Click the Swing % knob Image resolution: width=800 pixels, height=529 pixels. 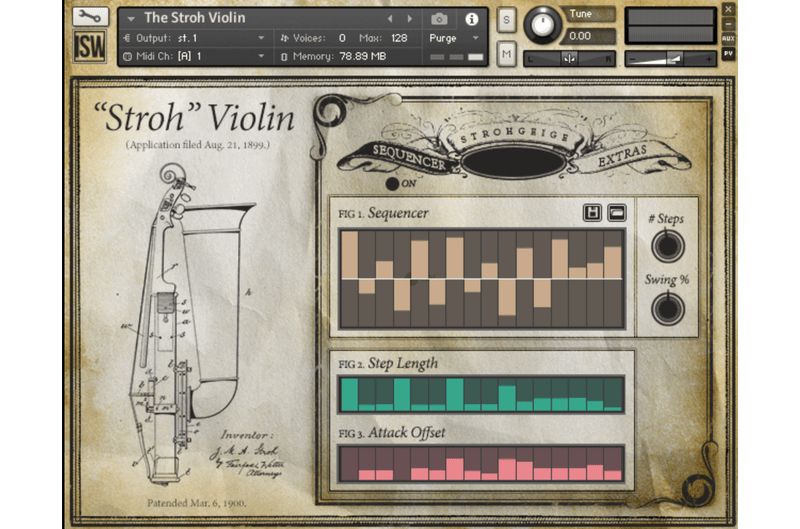coord(667,309)
